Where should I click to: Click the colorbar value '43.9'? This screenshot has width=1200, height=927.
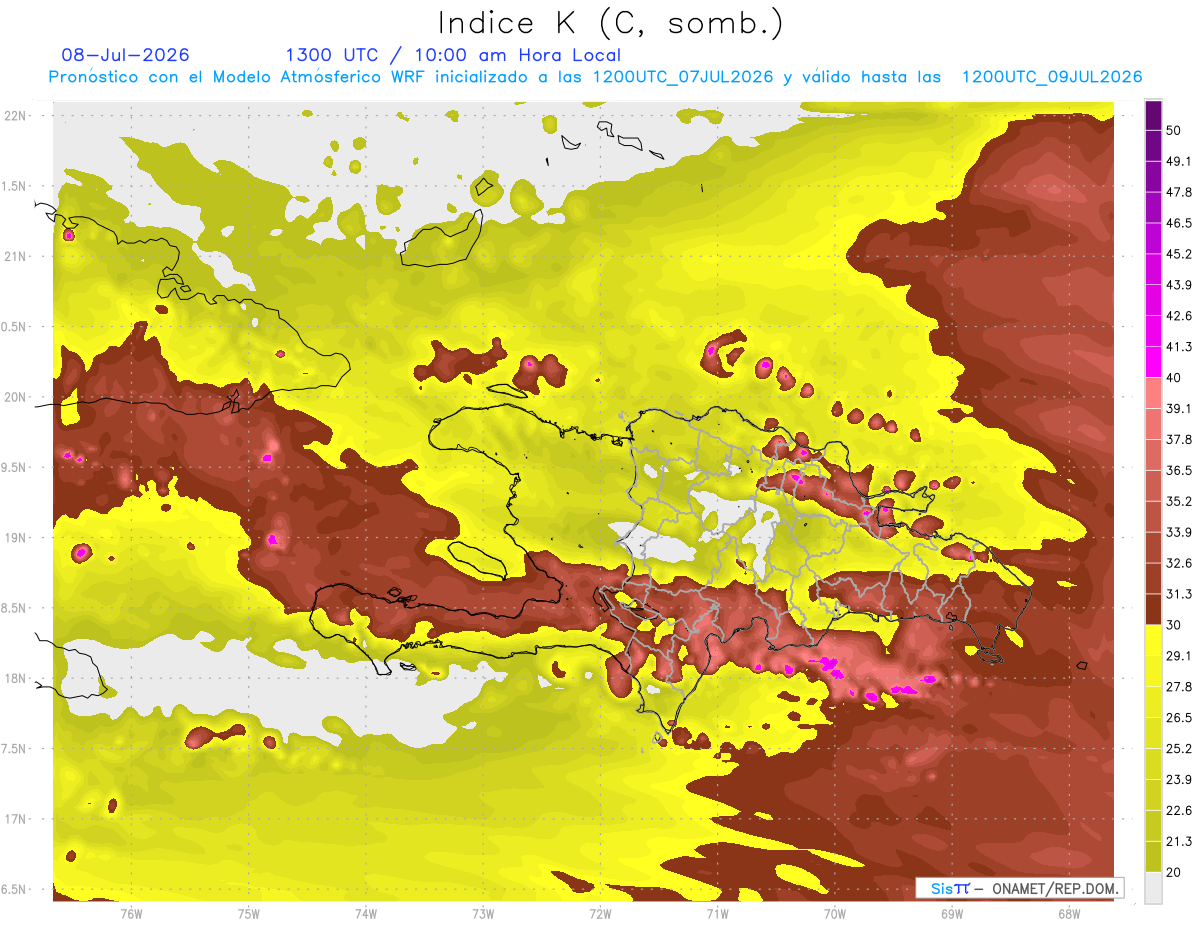tap(1179, 285)
